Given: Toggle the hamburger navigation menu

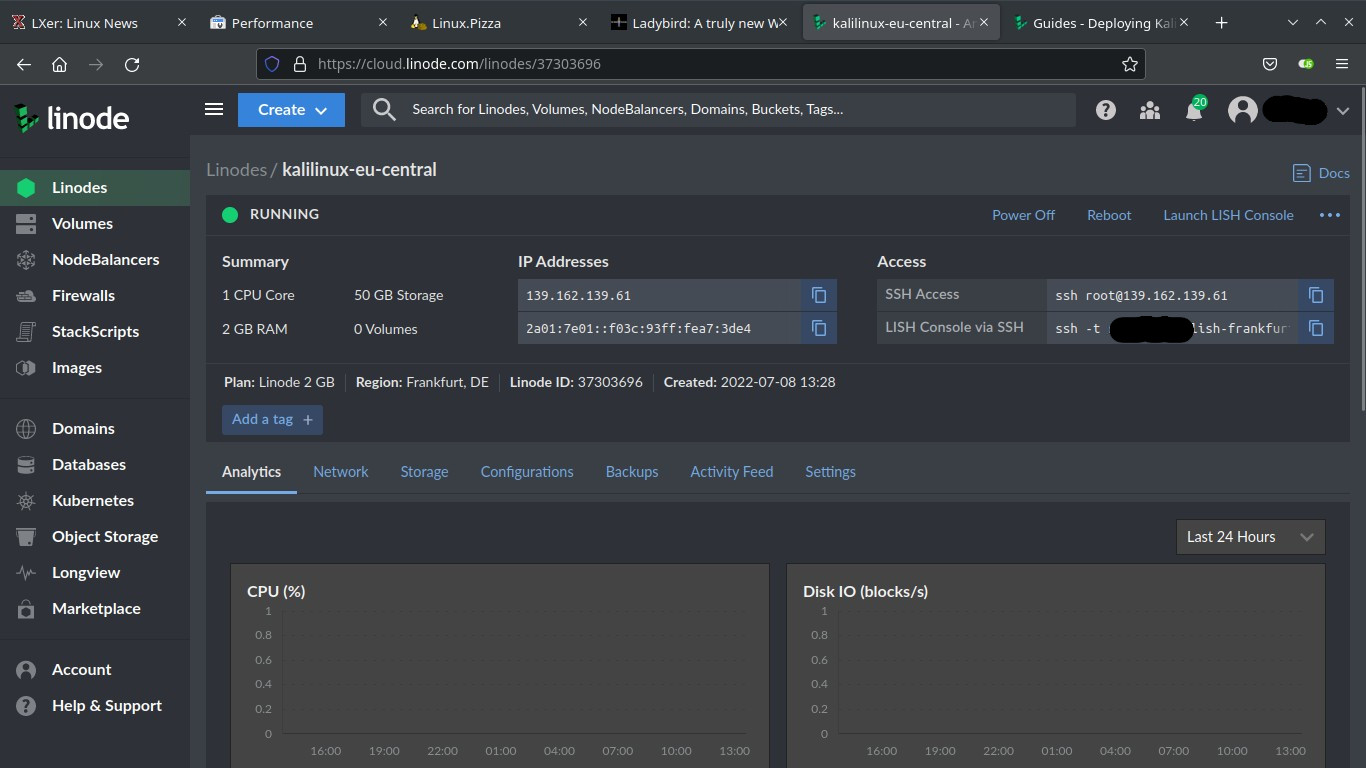Looking at the screenshot, I should (214, 110).
